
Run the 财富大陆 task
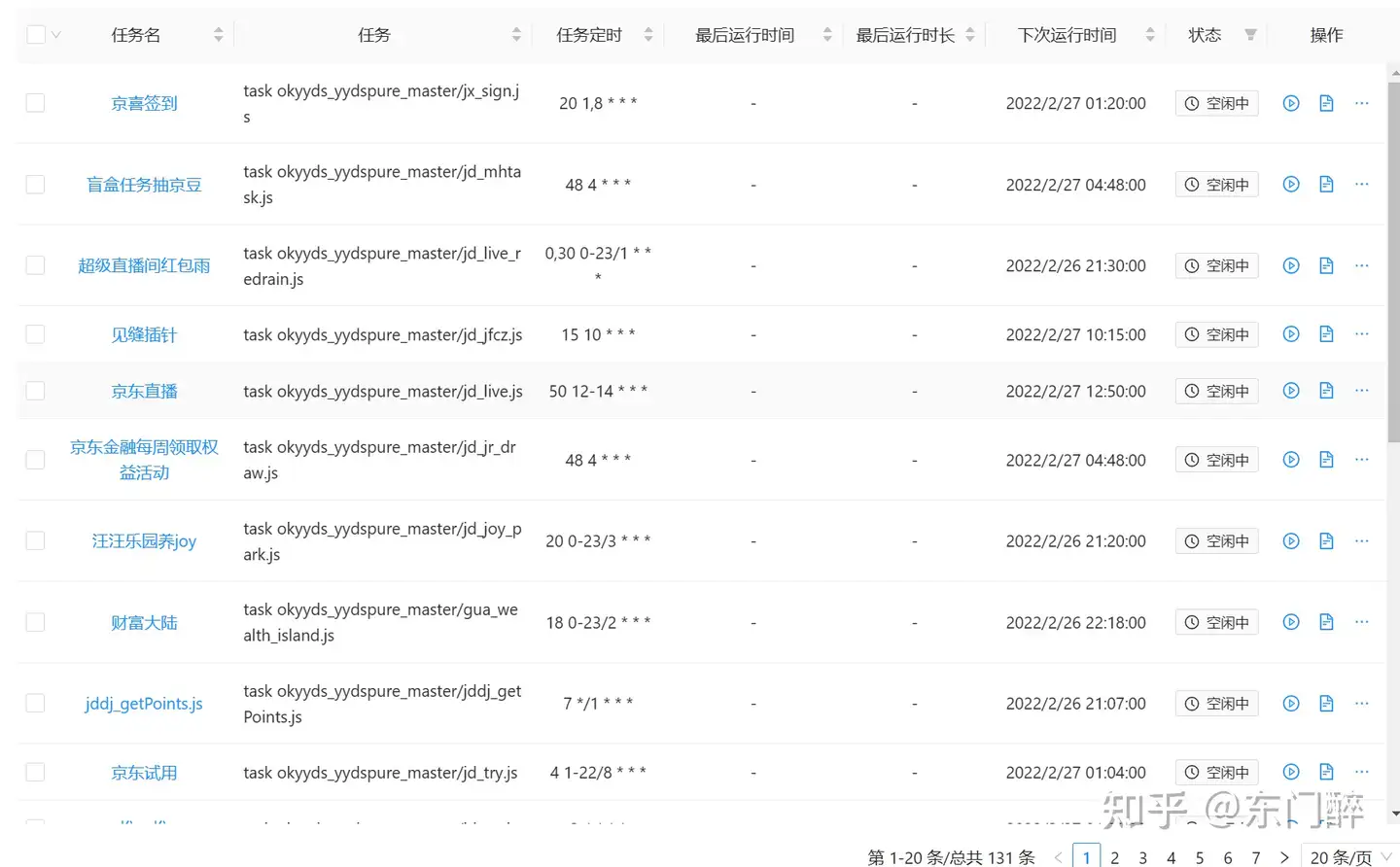1290,622
